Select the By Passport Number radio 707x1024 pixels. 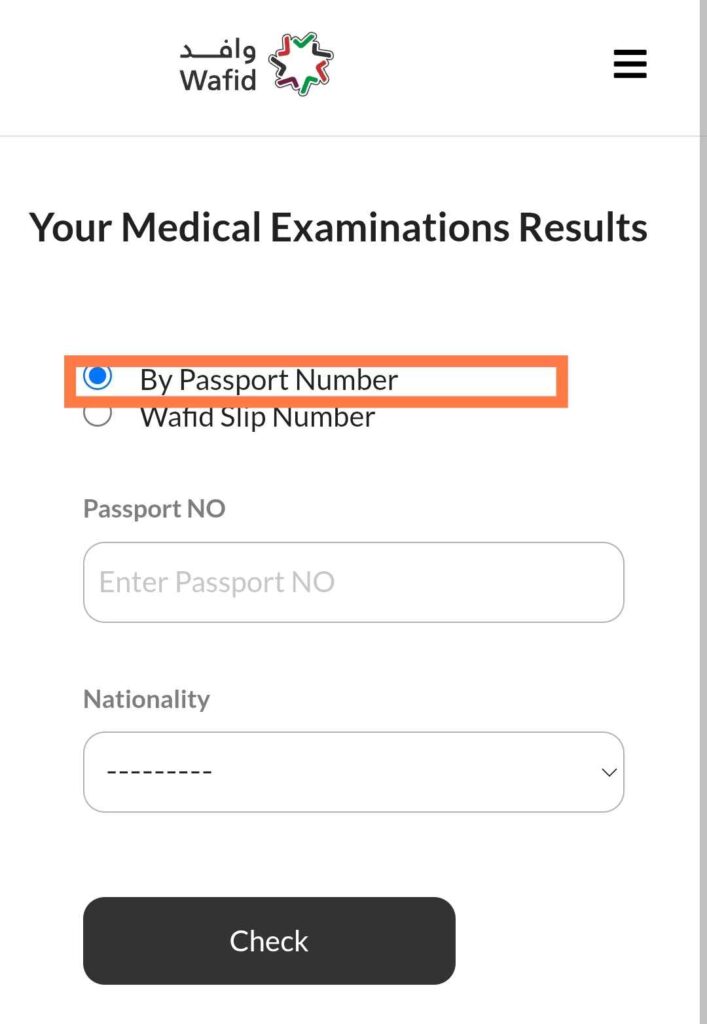pos(97,377)
